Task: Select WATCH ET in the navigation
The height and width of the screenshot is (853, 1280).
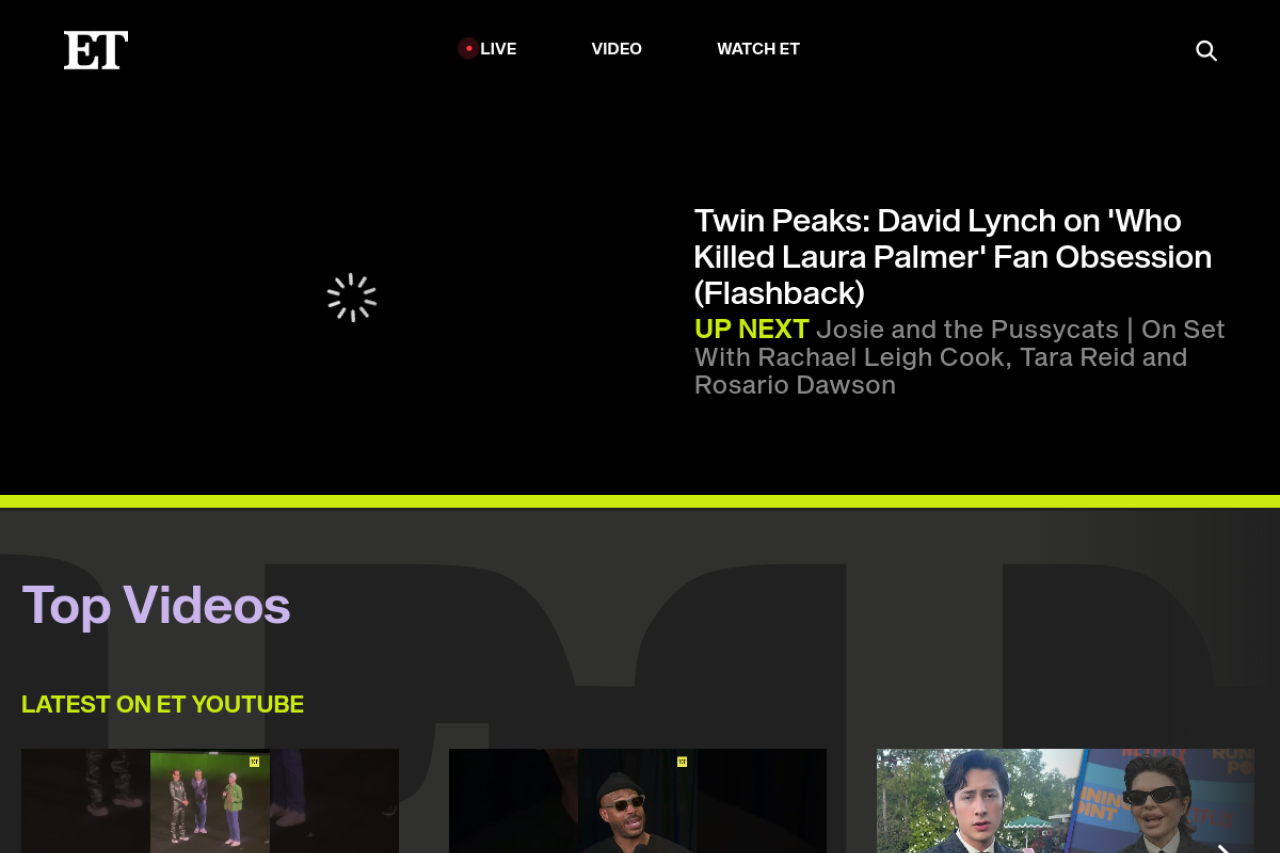Action: [758, 49]
